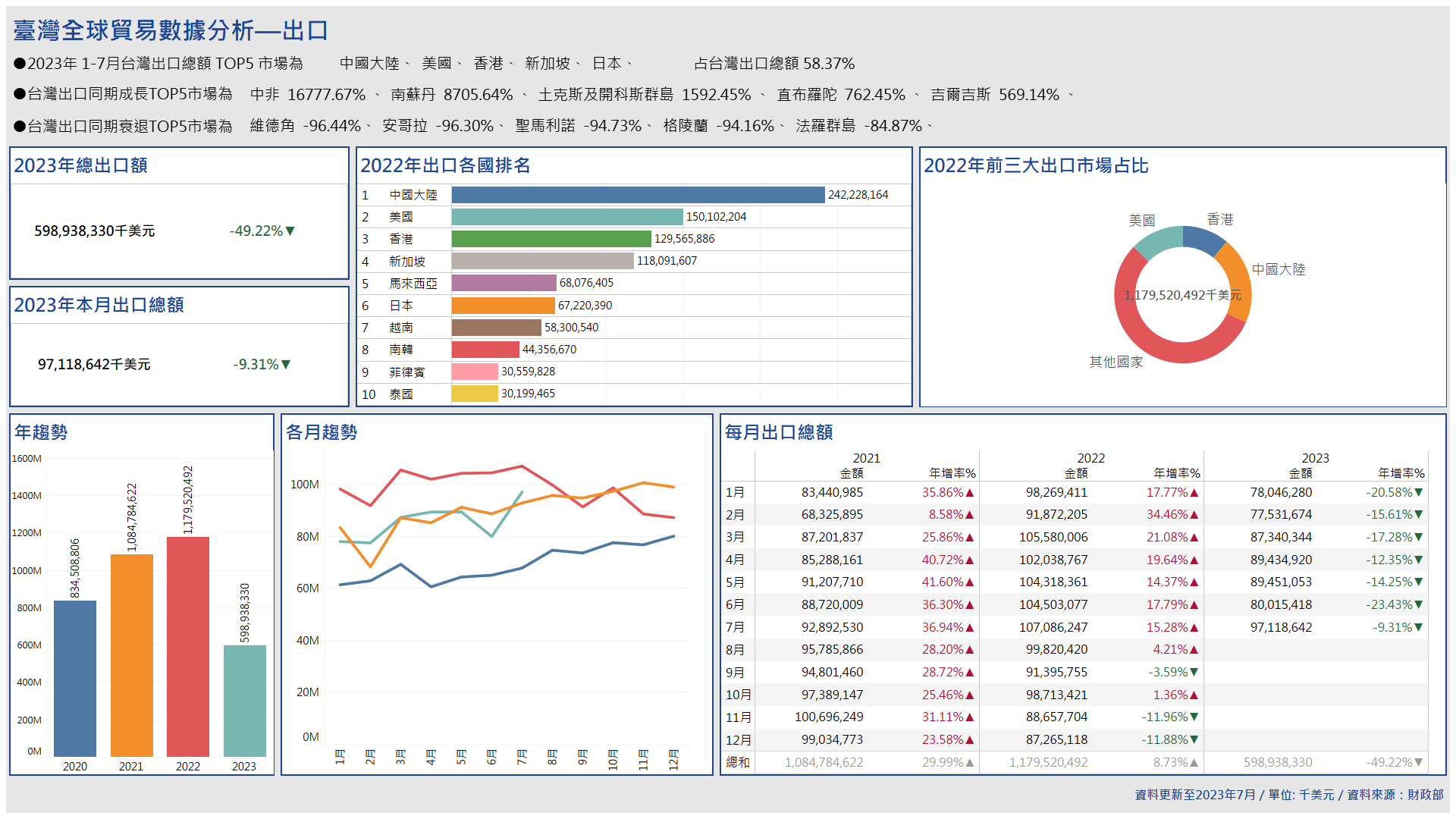Click the 泰國 bar ranked 10th
This screenshot has height=819, width=1456.
coord(473,394)
